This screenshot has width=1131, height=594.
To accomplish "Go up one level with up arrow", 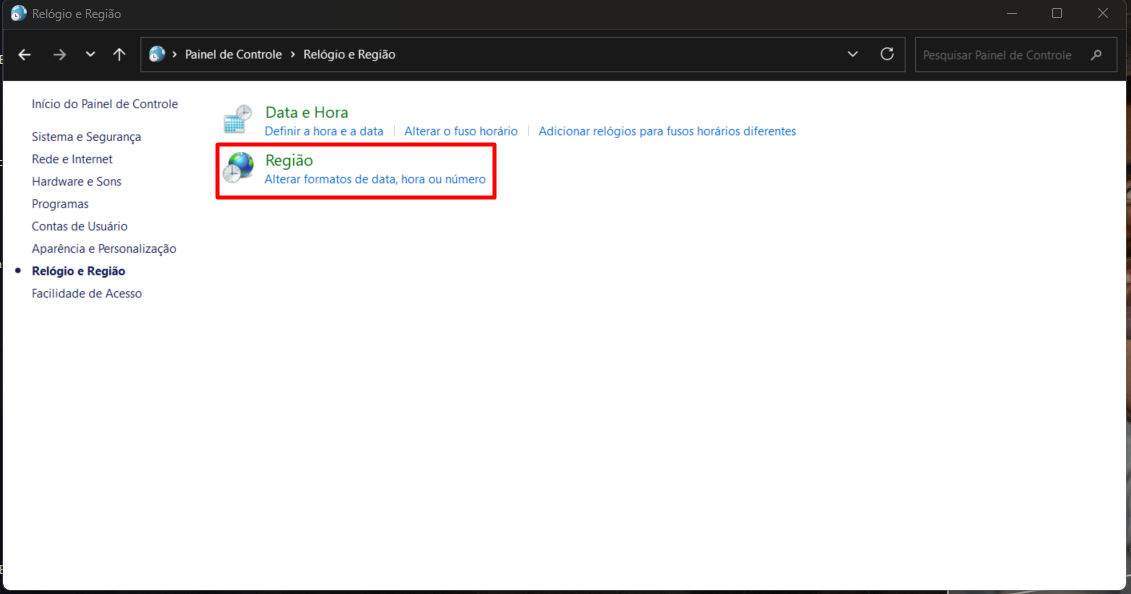I will click(119, 54).
